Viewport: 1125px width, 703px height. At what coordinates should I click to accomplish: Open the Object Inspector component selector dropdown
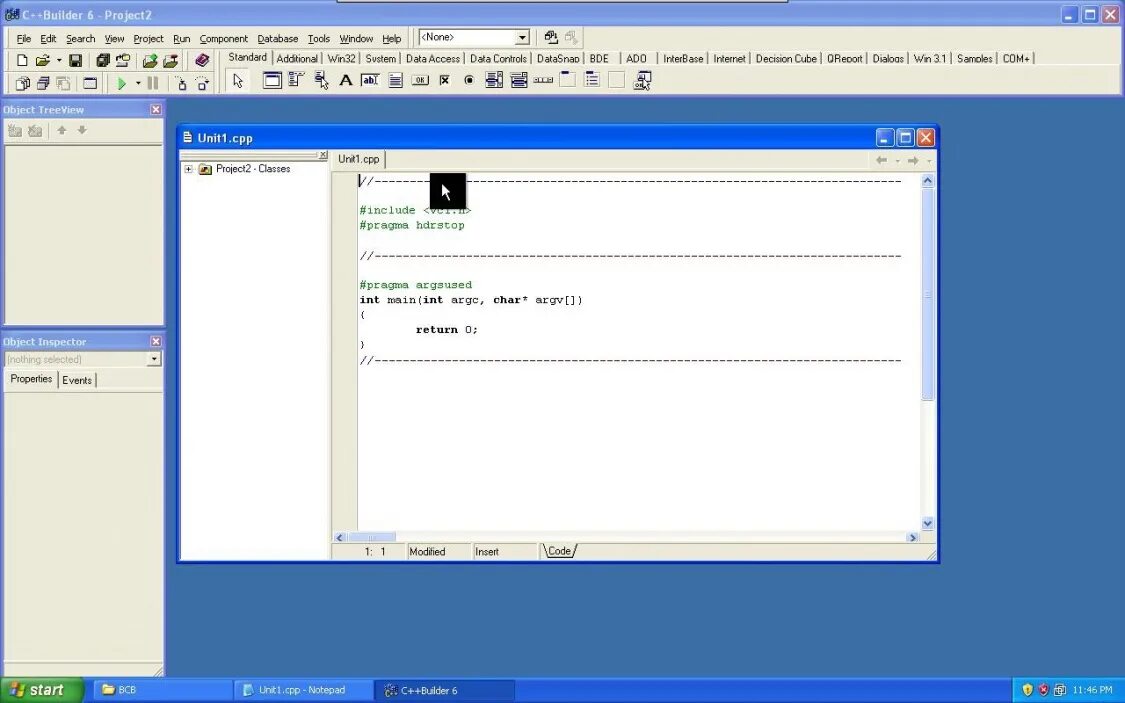pyautogui.click(x=154, y=359)
